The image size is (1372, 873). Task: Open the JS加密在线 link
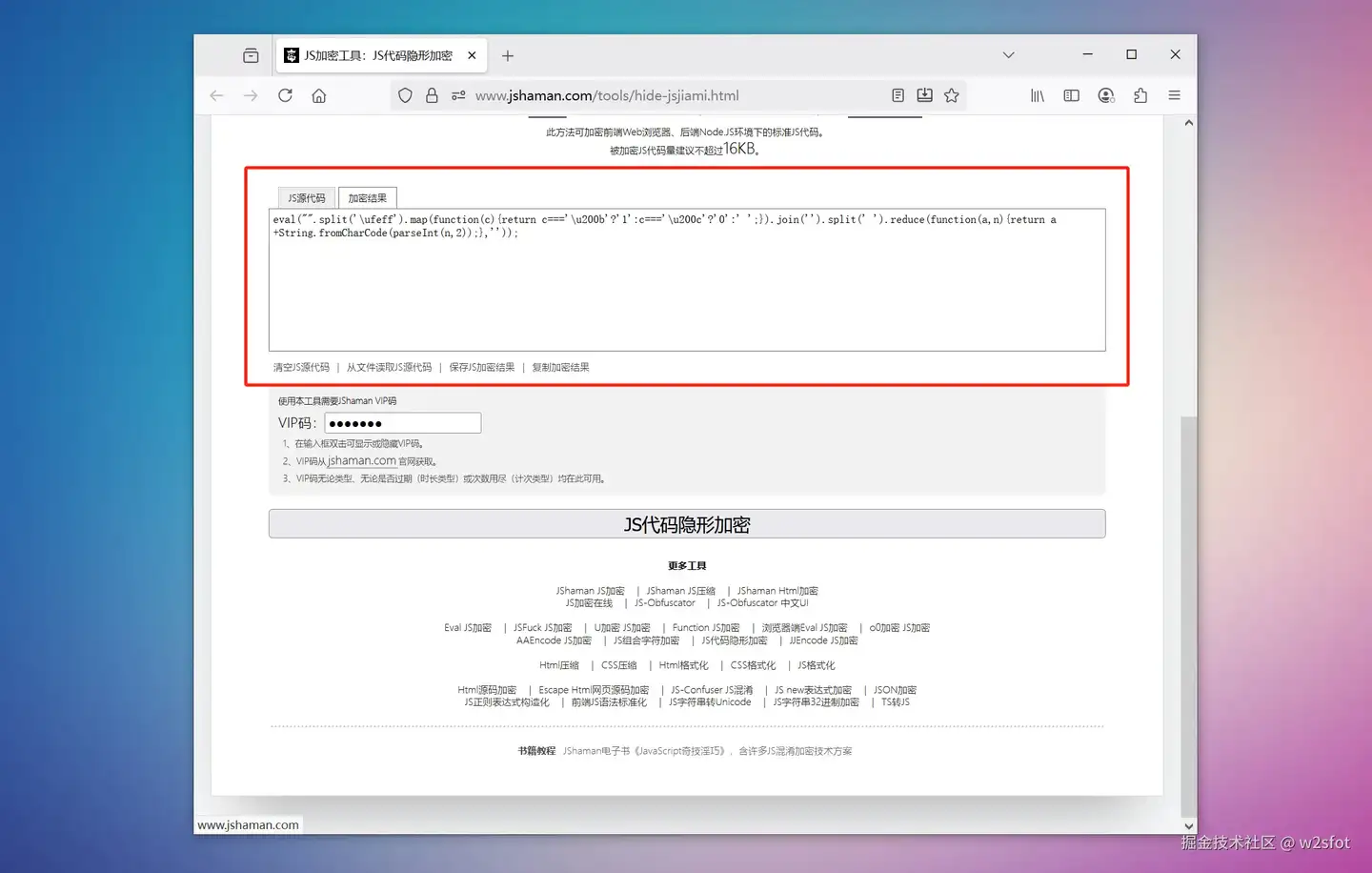click(x=589, y=602)
